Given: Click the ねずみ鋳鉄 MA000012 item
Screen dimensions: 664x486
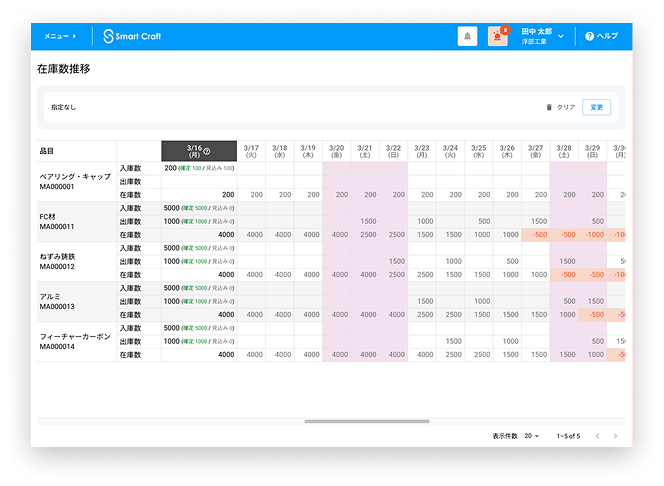Looking at the screenshot, I should pos(58,261).
